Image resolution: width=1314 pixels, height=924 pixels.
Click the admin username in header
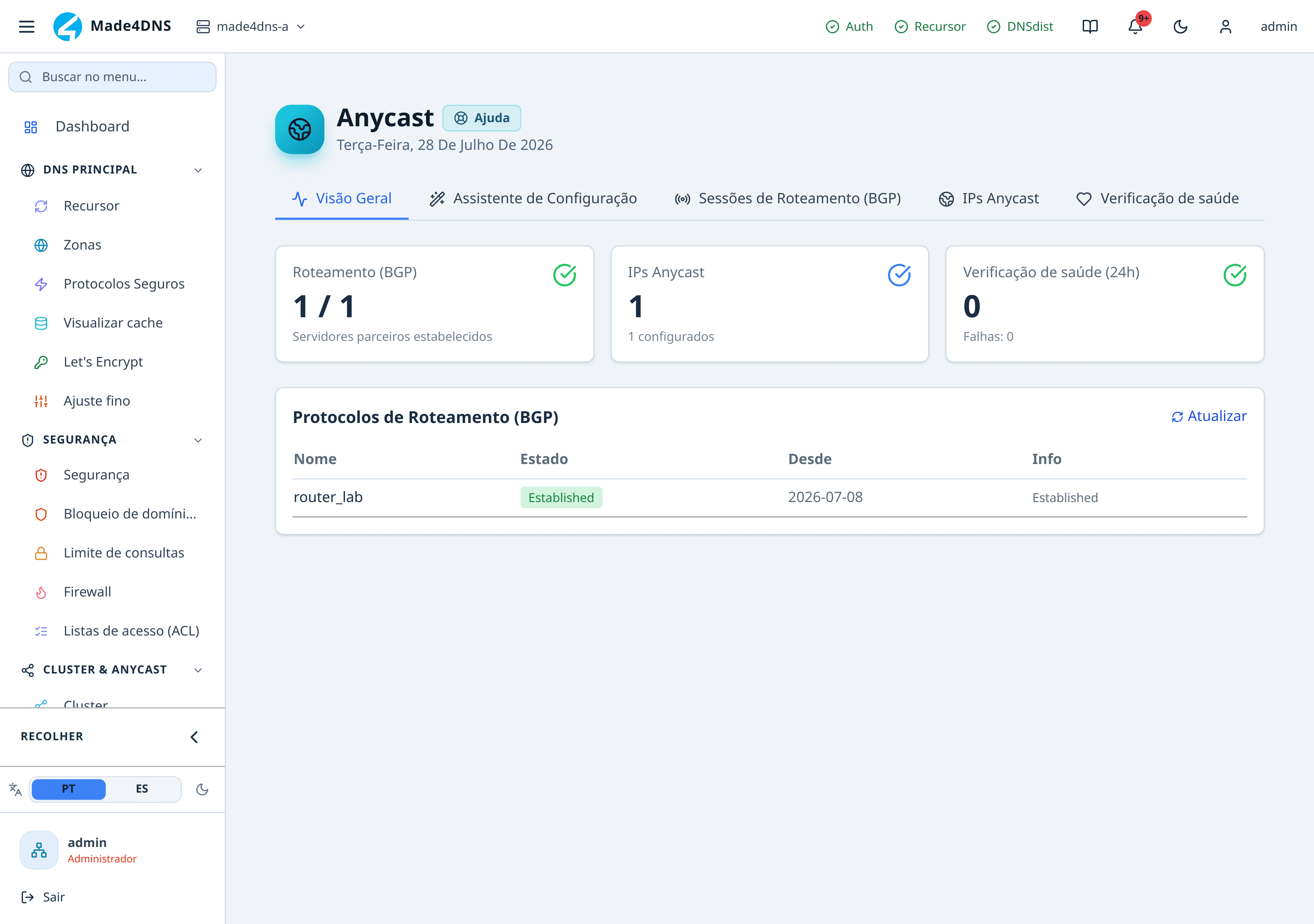[1278, 27]
